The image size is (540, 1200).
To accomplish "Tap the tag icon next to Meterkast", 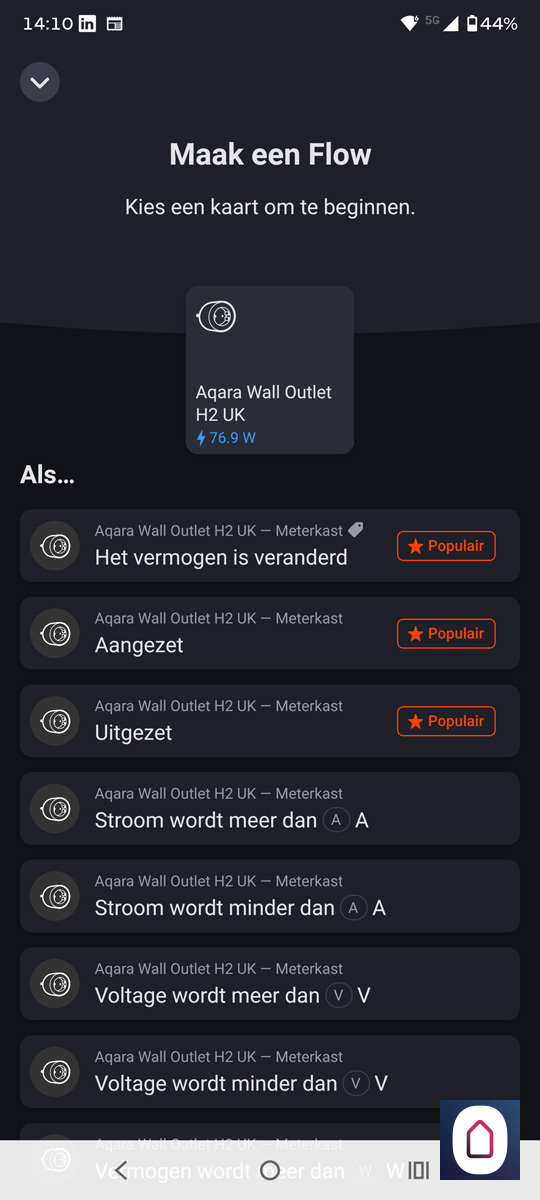I will click(x=355, y=530).
